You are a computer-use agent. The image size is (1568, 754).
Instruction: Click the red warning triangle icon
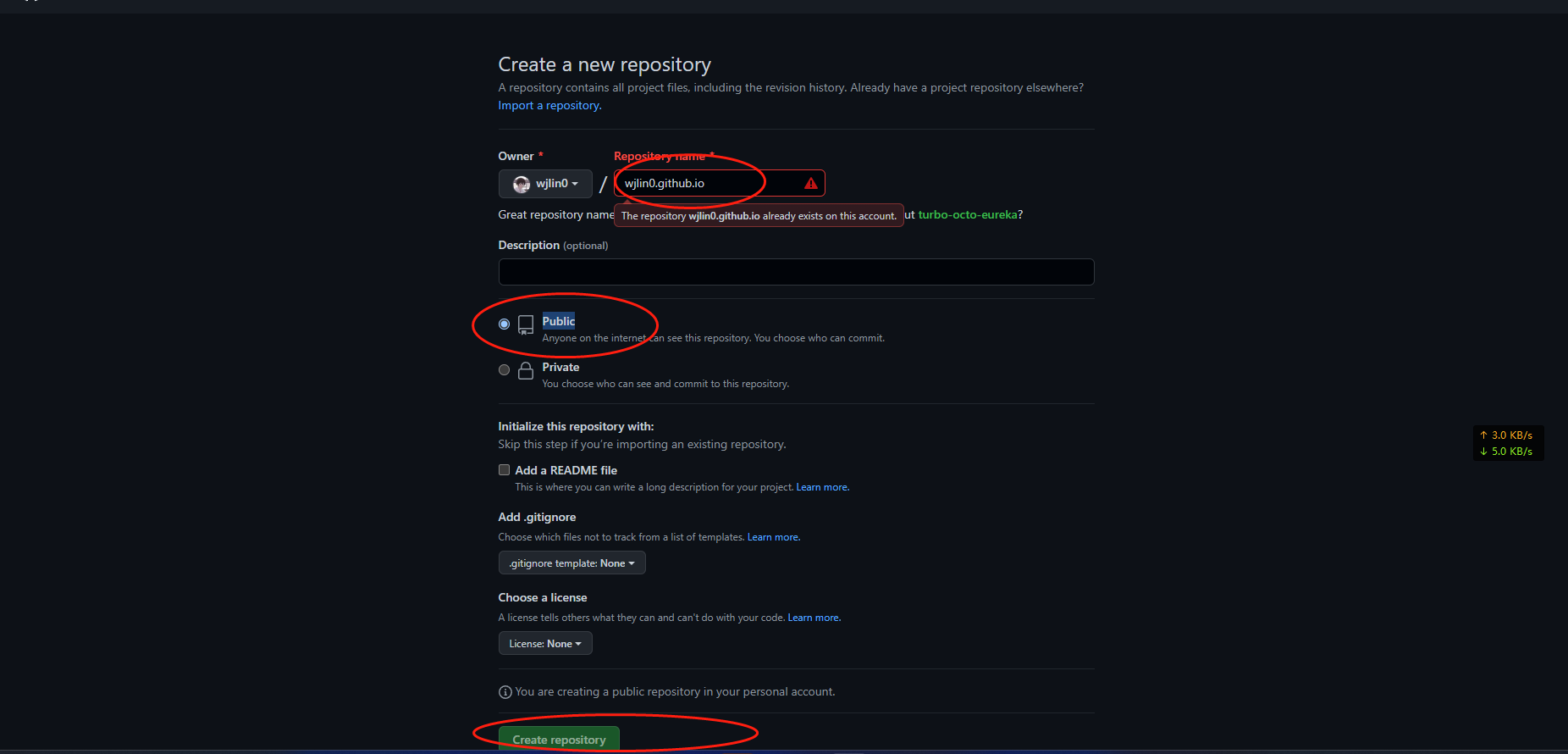tap(810, 183)
